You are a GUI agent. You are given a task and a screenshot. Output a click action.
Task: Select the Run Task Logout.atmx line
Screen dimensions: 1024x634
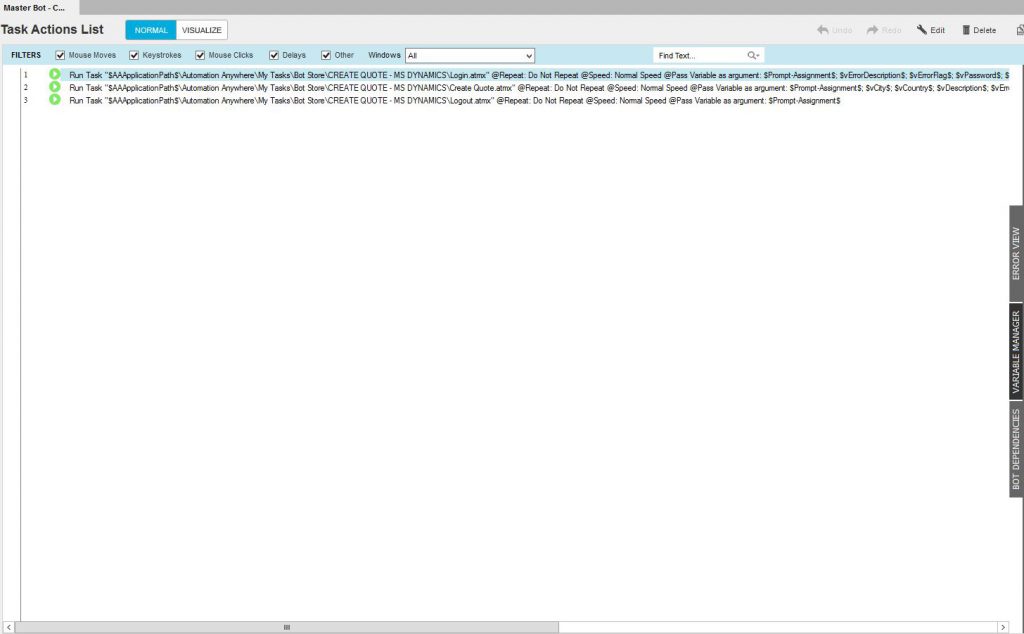(x=455, y=101)
